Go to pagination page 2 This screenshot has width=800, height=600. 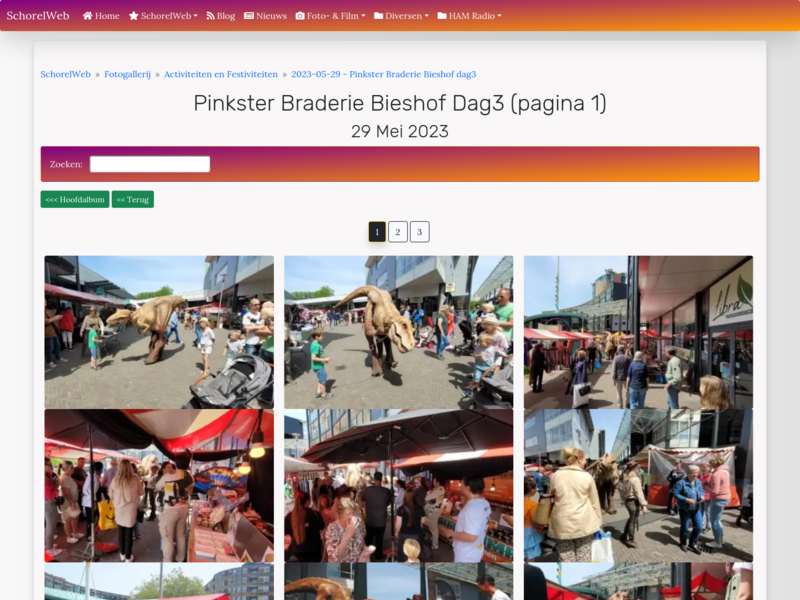pyautogui.click(x=398, y=232)
